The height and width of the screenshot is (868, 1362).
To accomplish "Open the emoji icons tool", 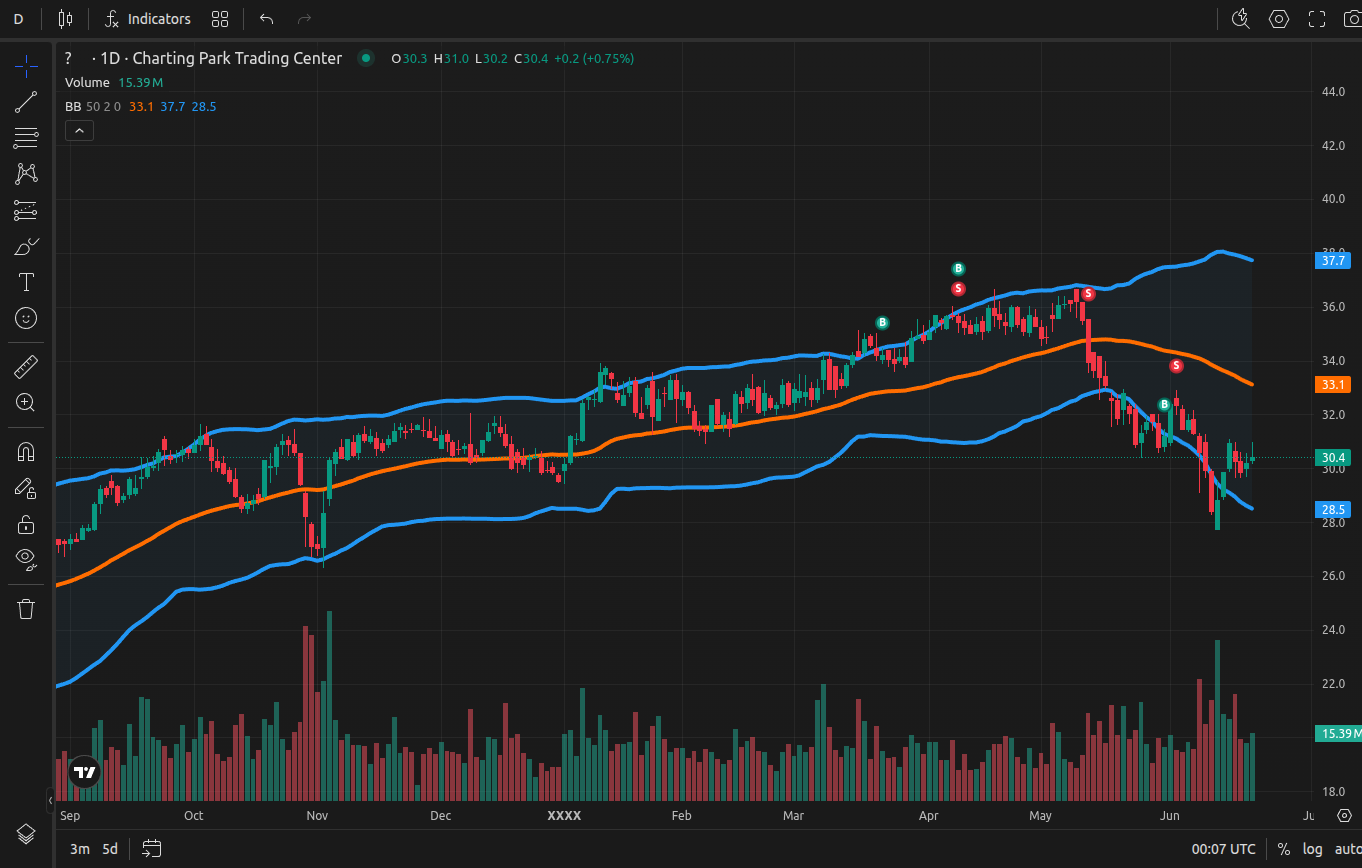I will pos(26,318).
